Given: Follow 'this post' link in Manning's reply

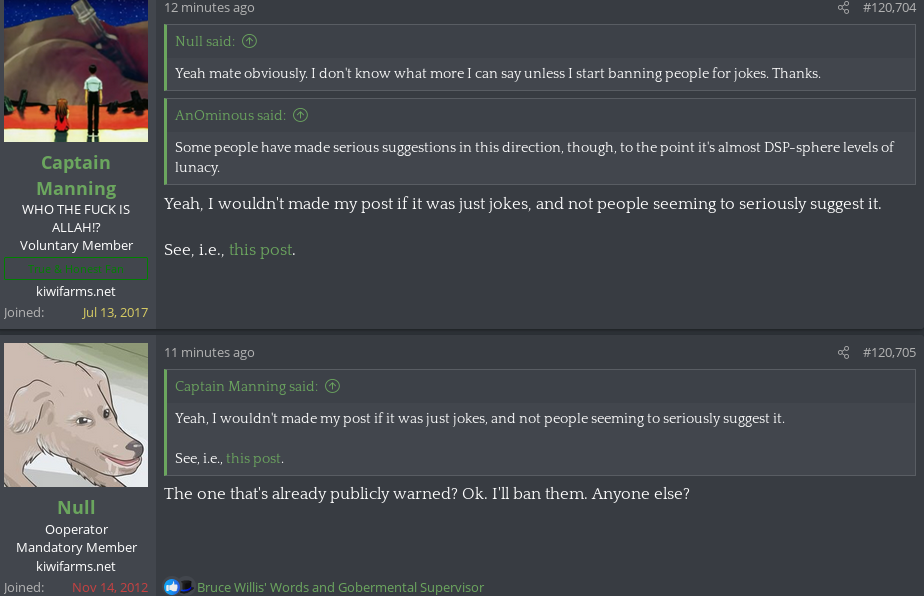Looking at the screenshot, I should pos(260,250).
